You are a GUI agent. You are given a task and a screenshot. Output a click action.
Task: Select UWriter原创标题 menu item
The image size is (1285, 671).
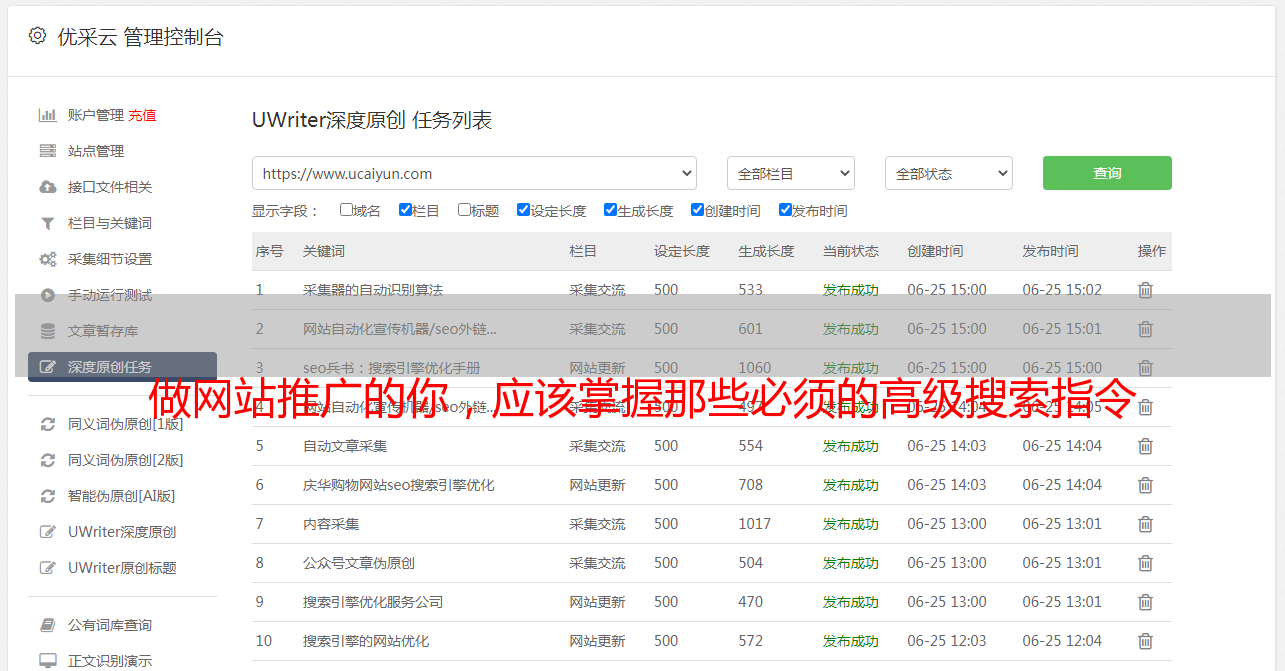pos(122,568)
